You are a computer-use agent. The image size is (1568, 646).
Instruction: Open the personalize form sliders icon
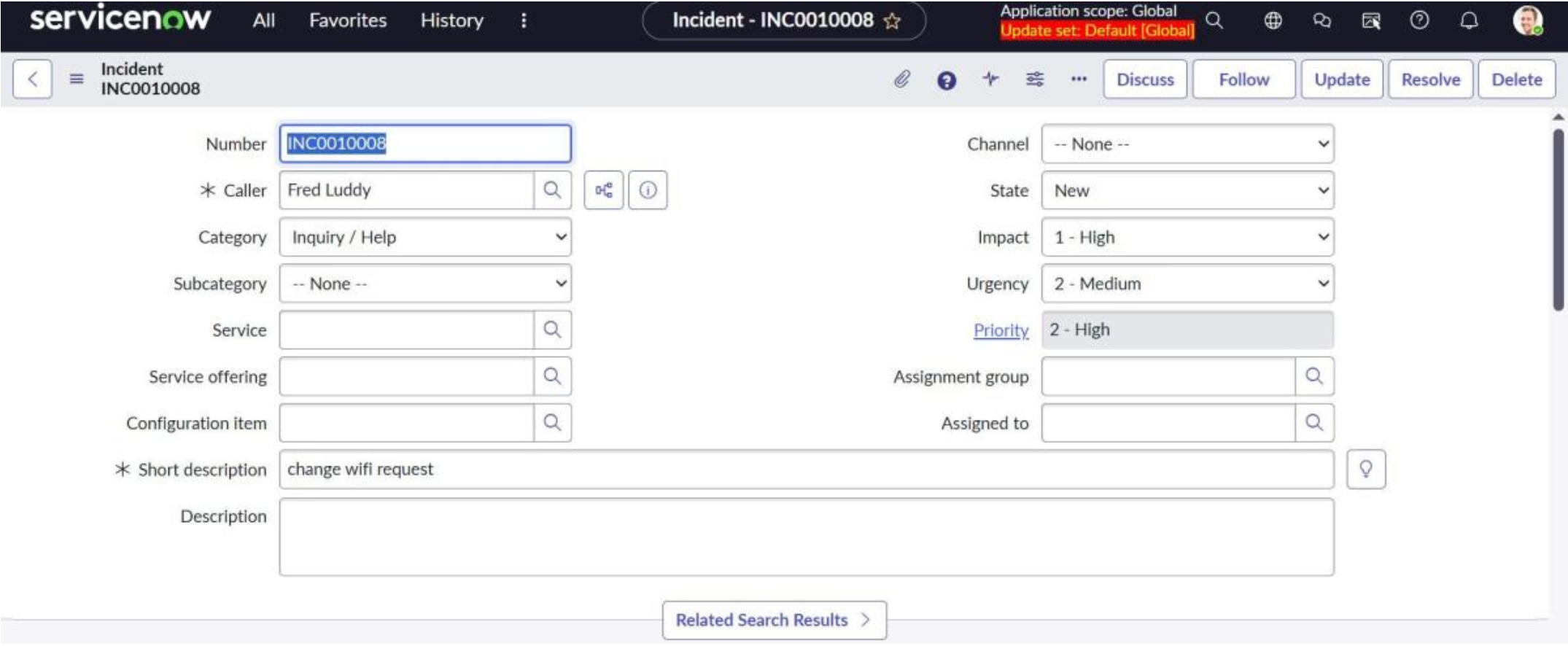tap(1034, 79)
